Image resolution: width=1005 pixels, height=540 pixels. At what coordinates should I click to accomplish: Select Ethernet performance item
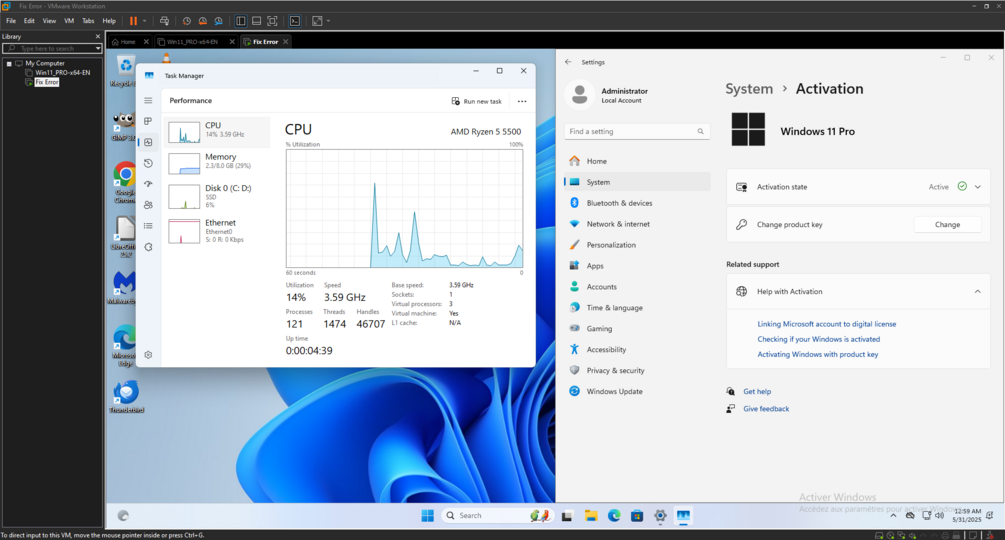pos(217,231)
